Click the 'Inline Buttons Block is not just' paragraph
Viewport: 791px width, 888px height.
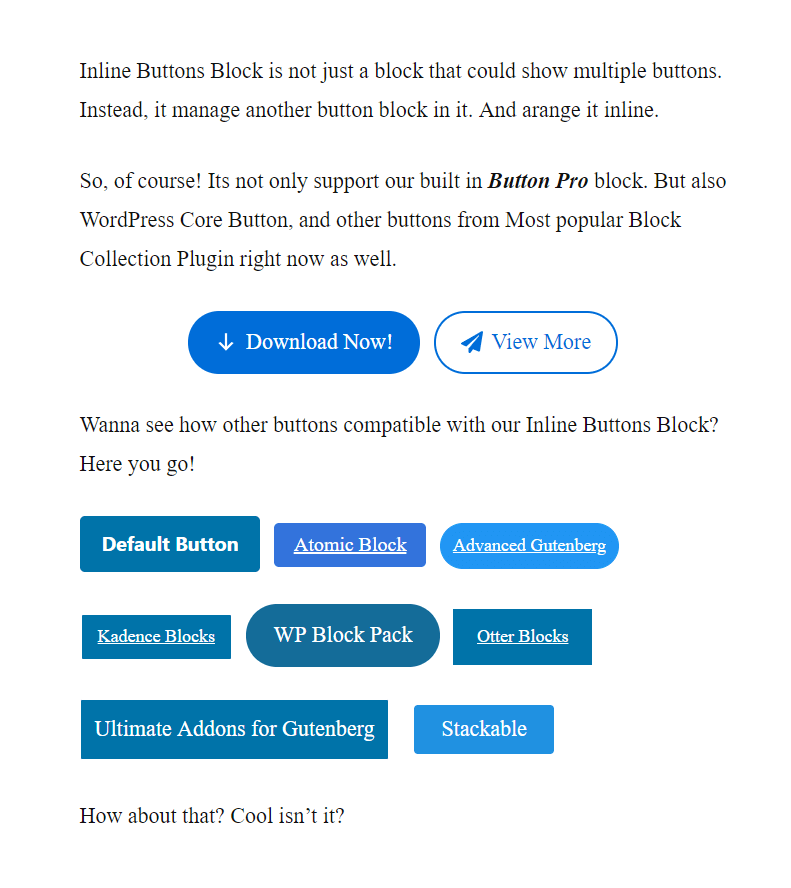click(401, 91)
